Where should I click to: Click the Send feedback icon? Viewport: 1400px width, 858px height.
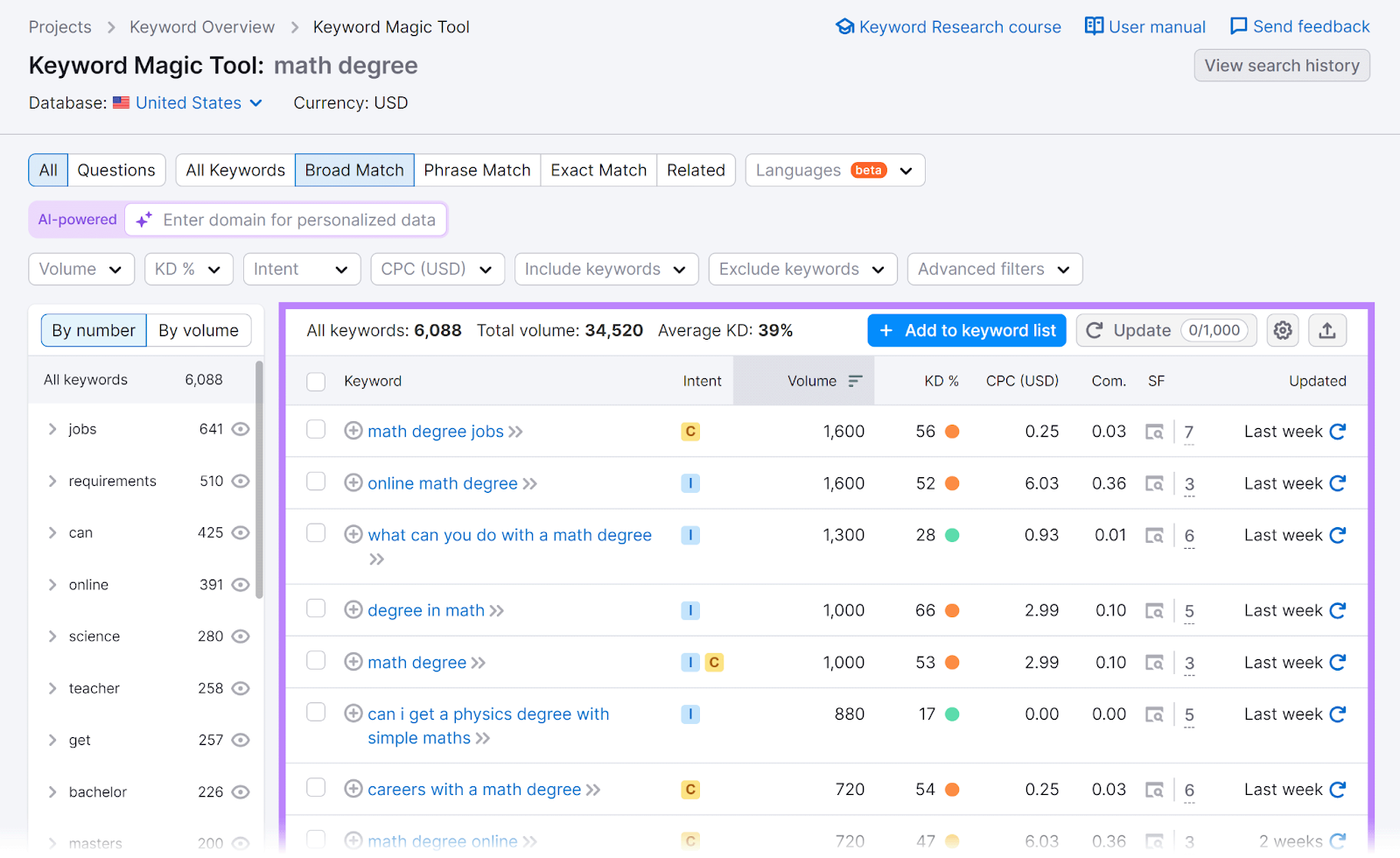1239,26
